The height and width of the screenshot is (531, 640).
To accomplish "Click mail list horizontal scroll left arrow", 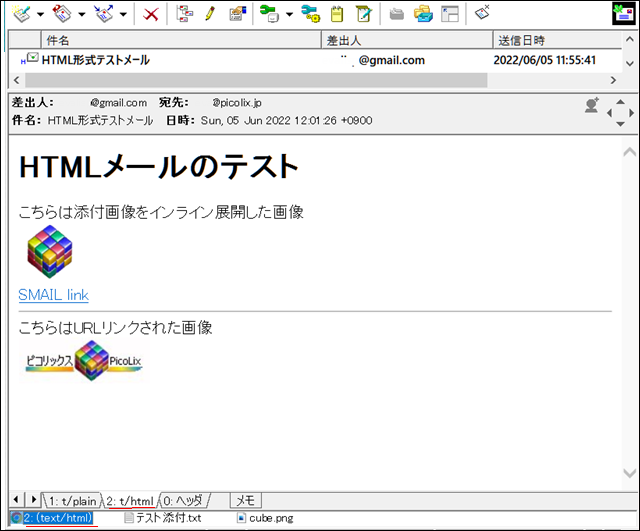I will click(x=16, y=80).
